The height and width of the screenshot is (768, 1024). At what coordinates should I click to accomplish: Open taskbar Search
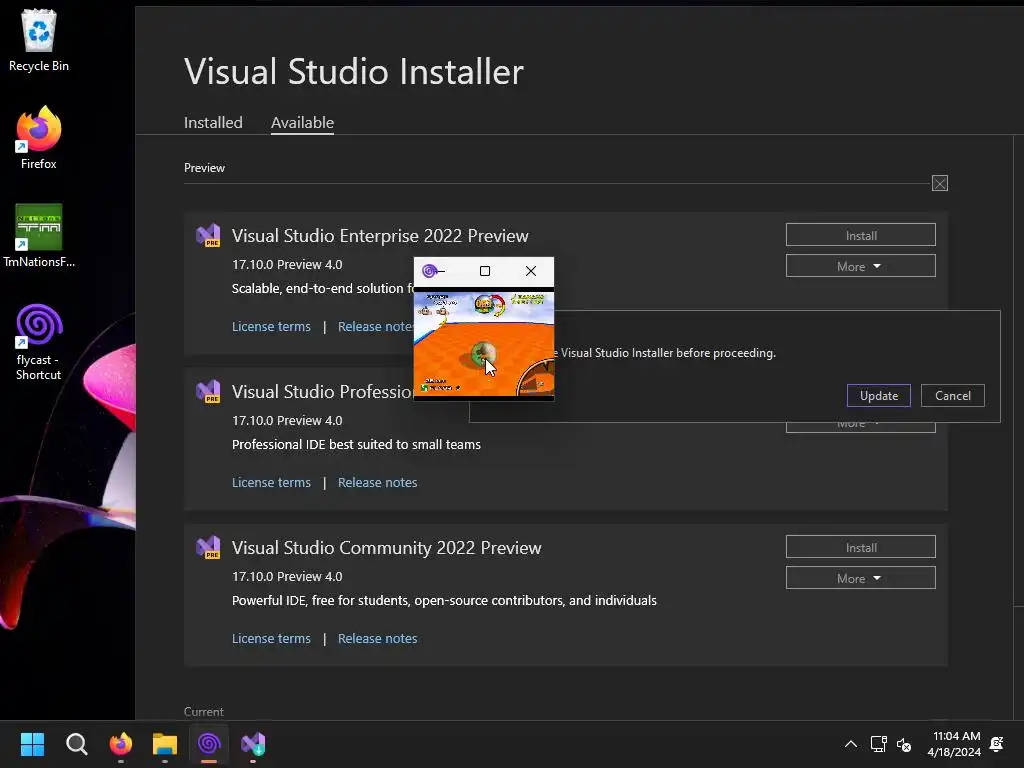[x=76, y=744]
